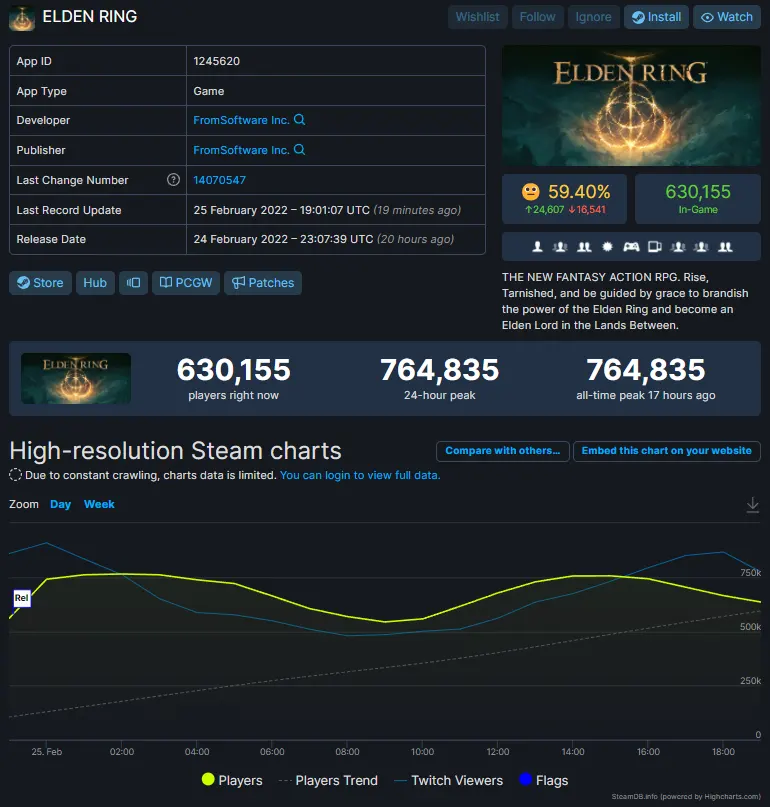Screen dimensions: 770x807
Task: Click the game controller support icon
Action: pyautogui.click(x=631, y=247)
